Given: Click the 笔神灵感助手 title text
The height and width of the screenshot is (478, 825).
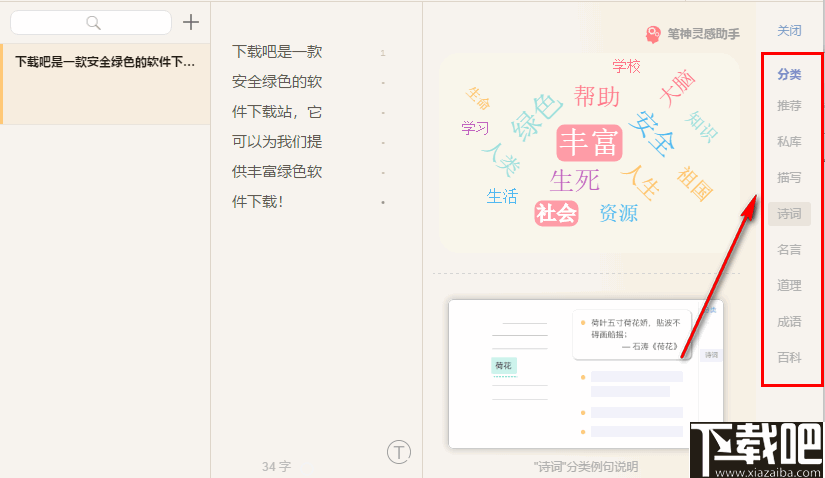Looking at the screenshot, I should coord(703,34).
